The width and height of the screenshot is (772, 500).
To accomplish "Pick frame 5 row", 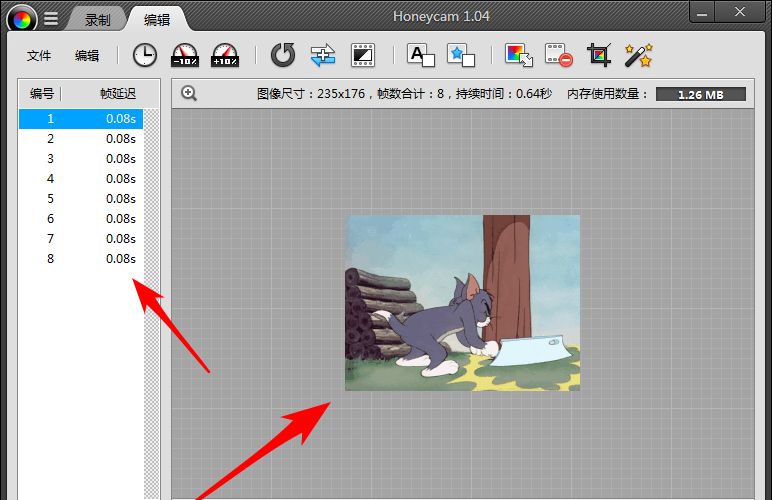I will pos(81,199).
